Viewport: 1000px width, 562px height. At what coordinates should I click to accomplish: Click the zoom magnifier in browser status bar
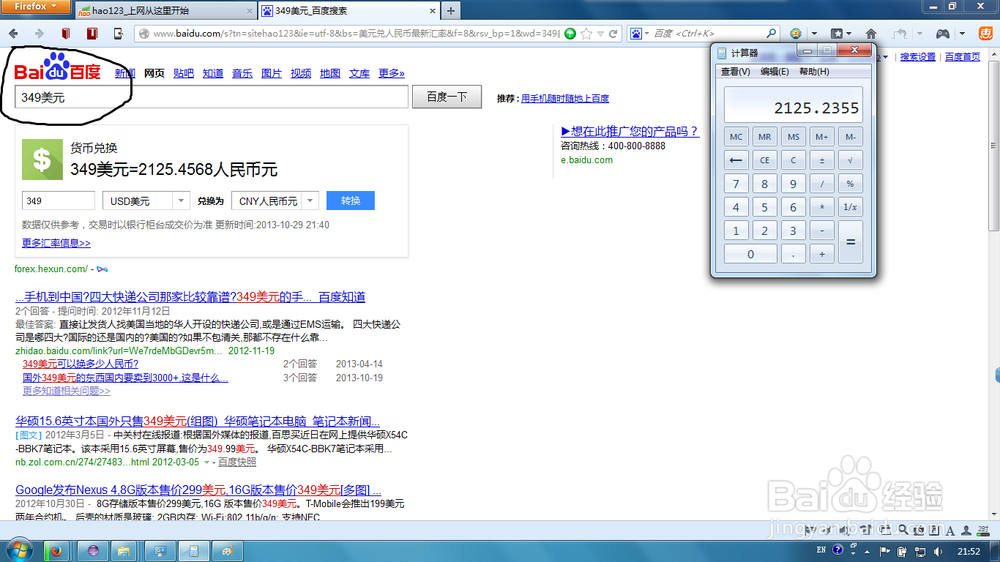(903, 530)
